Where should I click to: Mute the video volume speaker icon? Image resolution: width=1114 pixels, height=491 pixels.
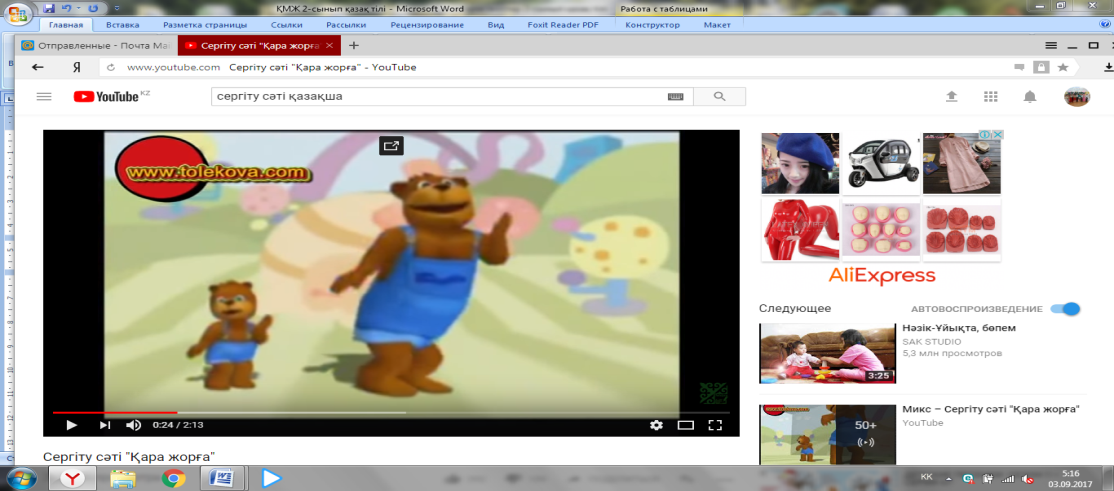[134, 425]
